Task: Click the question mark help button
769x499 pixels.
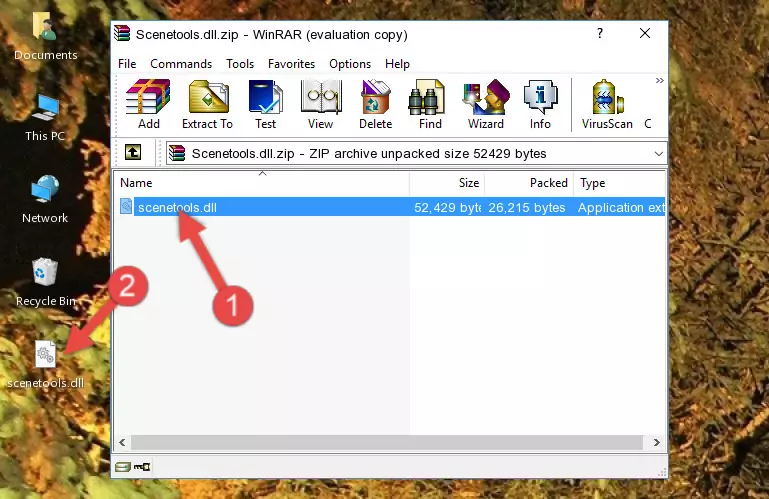Action: tap(600, 33)
